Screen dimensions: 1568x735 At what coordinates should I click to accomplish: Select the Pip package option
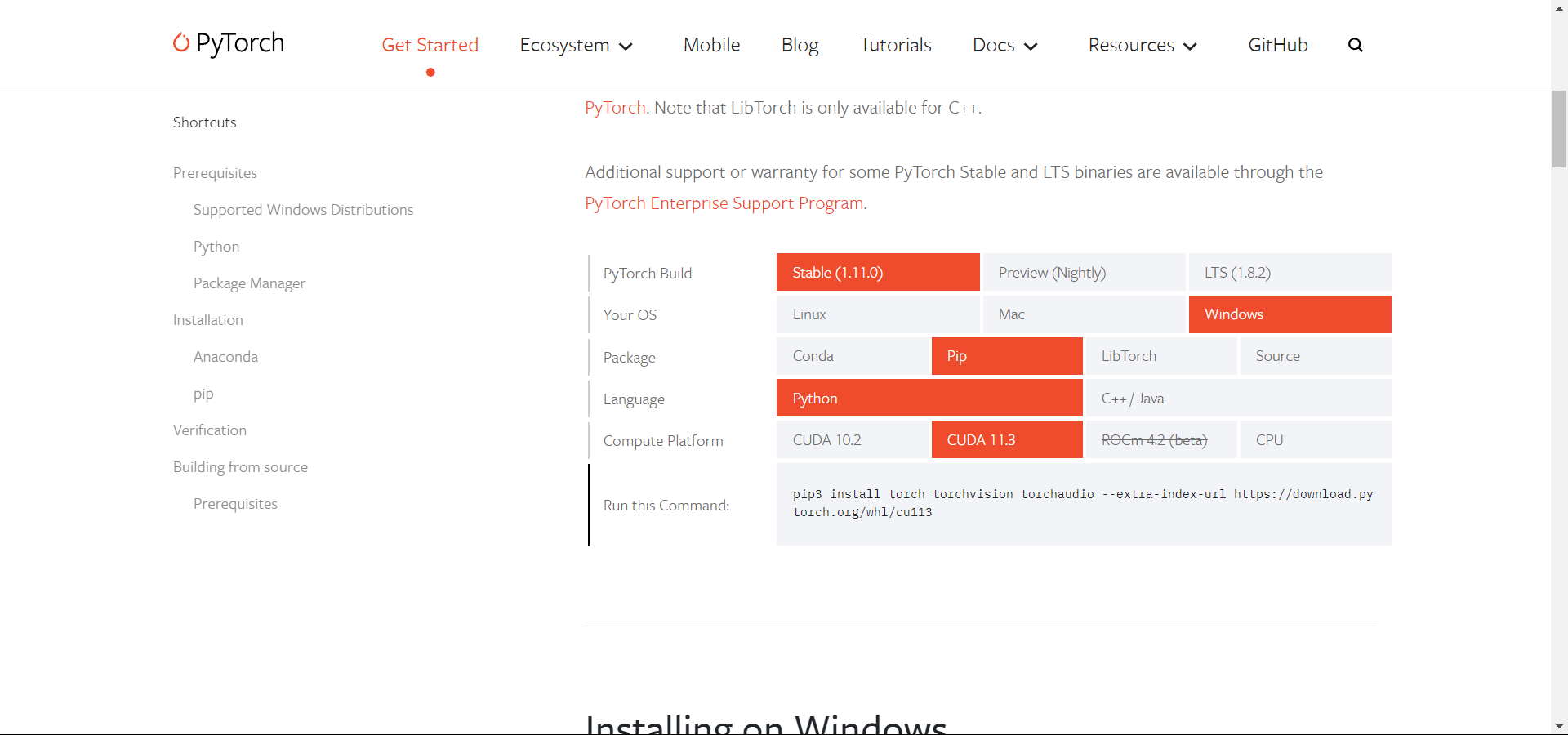pyautogui.click(x=1007, y=356)
